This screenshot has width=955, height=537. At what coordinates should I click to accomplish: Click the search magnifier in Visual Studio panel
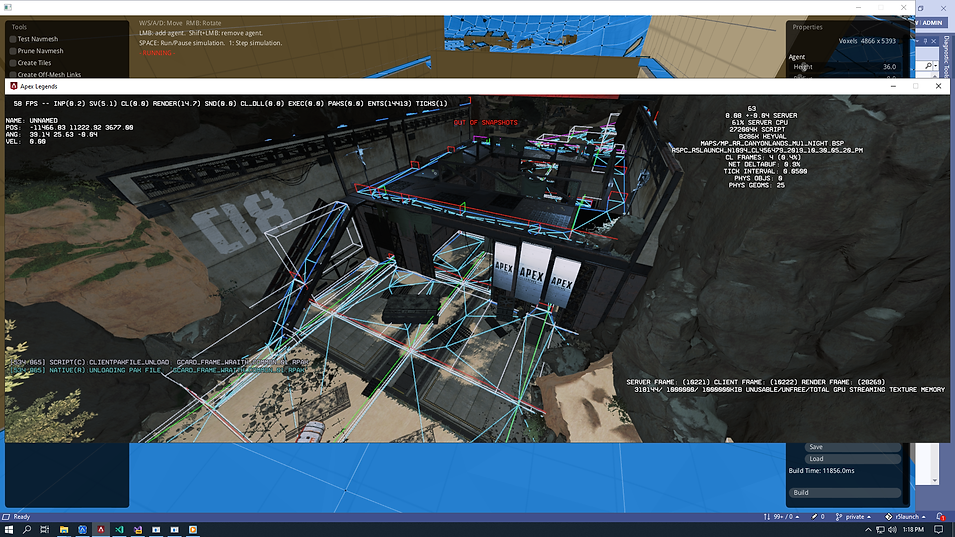pos(928,66)
